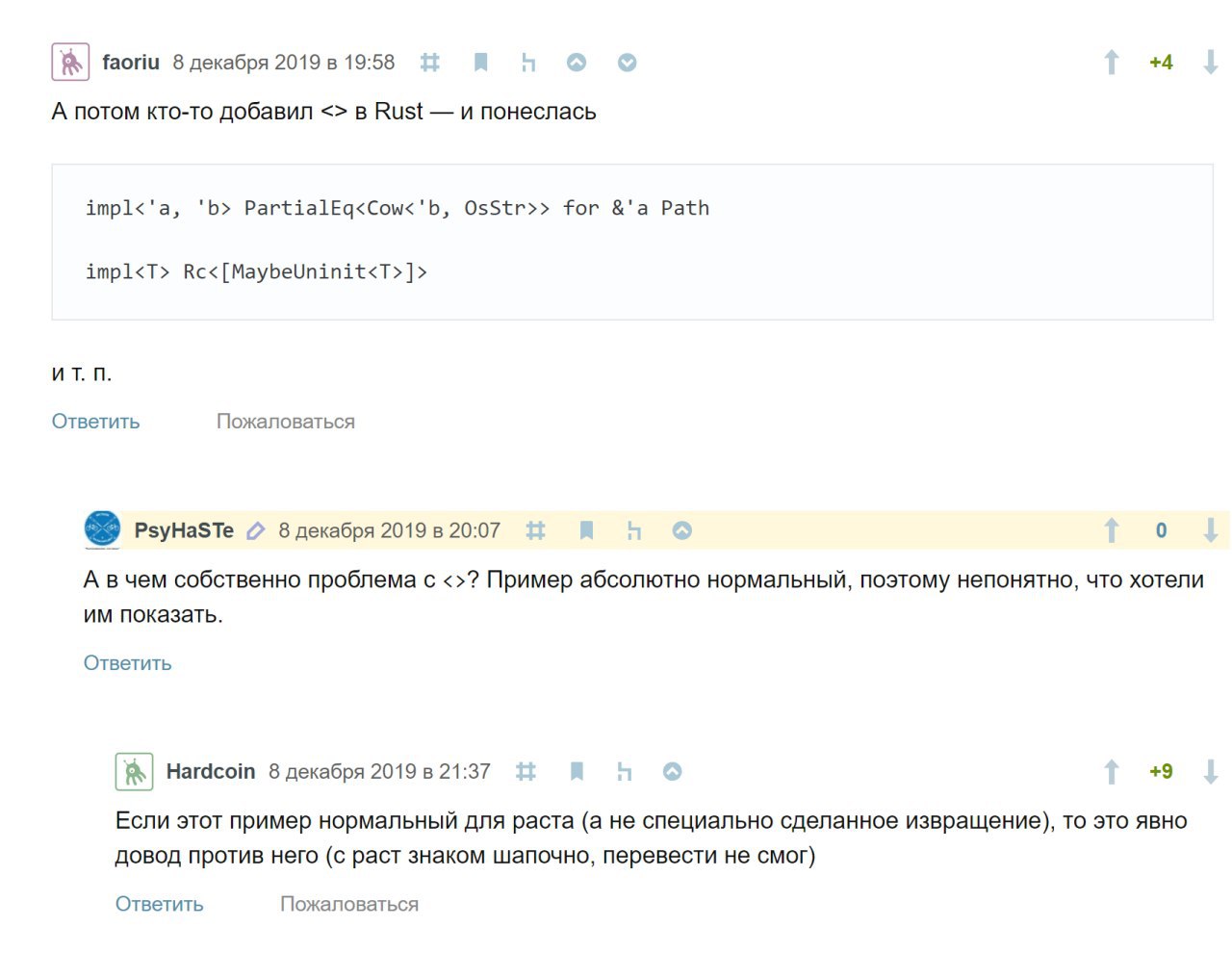Jump to the next comment from faoriu's comment
This screenshot has height=953, width=1232.
click(x=627, y=63)
